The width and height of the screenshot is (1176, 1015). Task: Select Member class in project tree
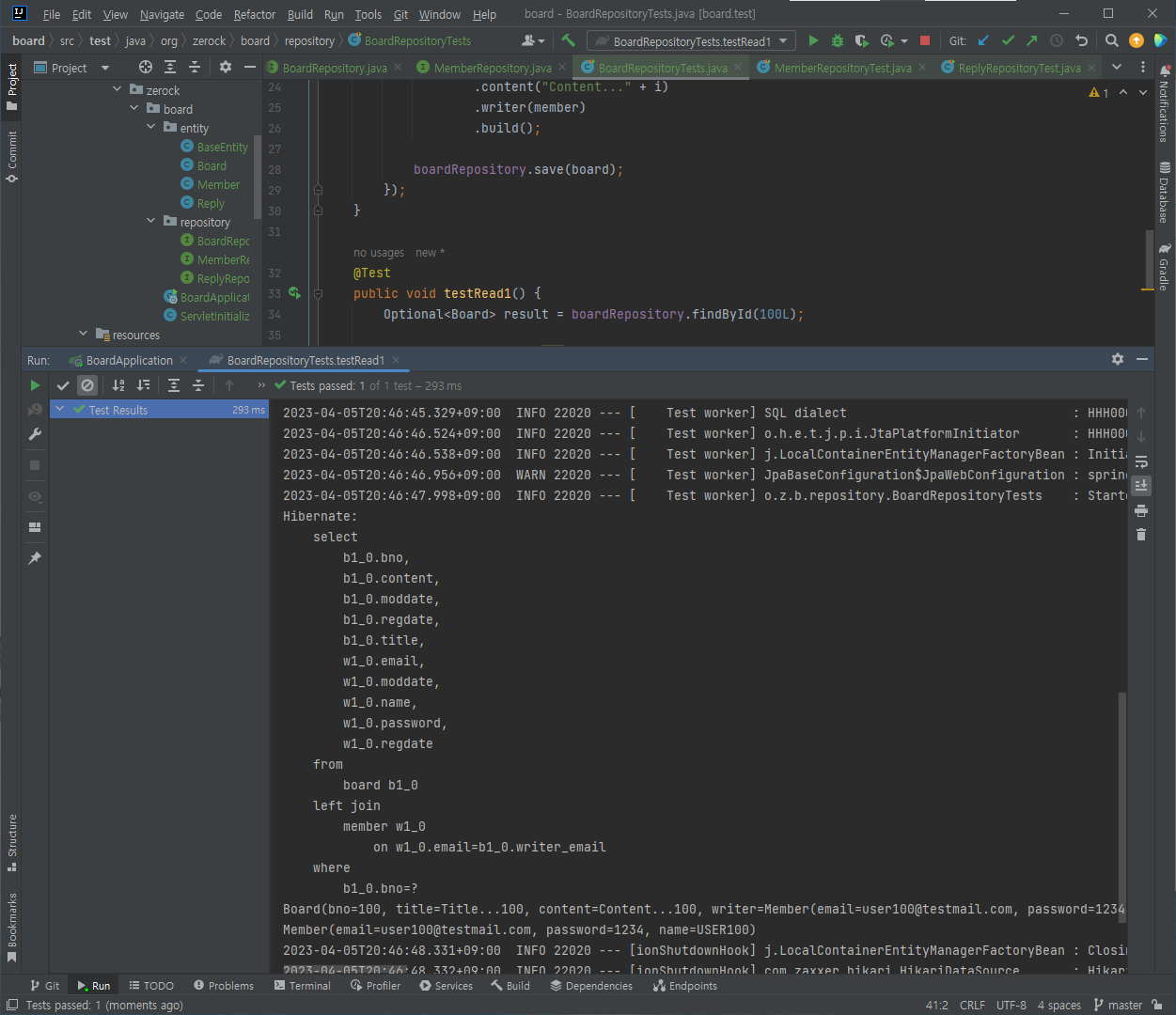pos(218,184)
